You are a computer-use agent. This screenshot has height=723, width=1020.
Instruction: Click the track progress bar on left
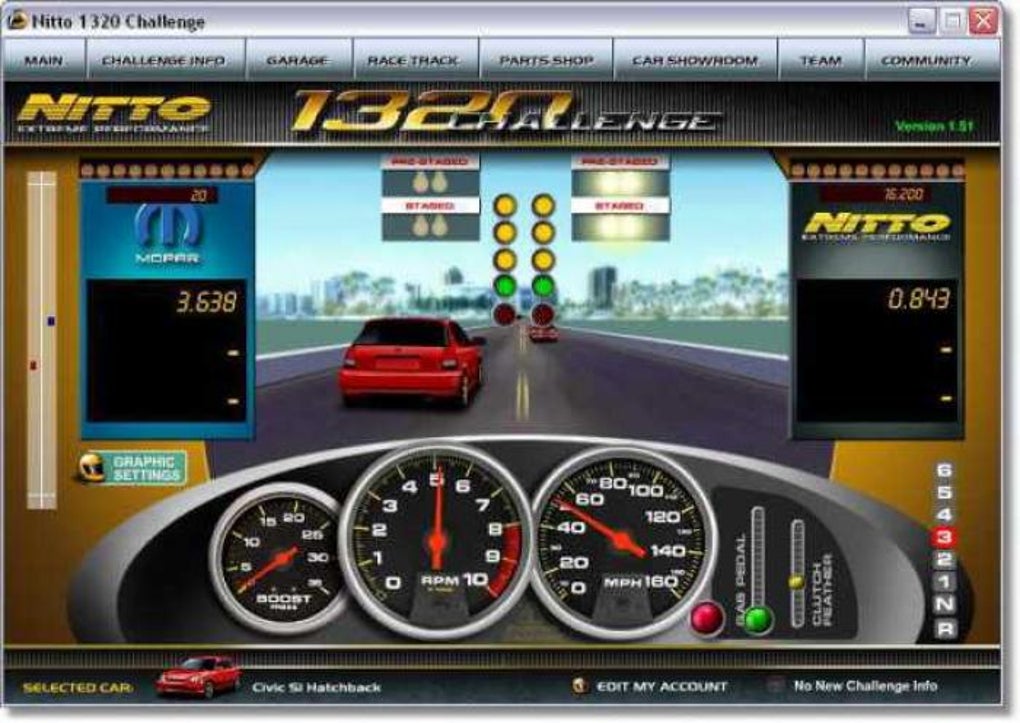coord(42,340)
